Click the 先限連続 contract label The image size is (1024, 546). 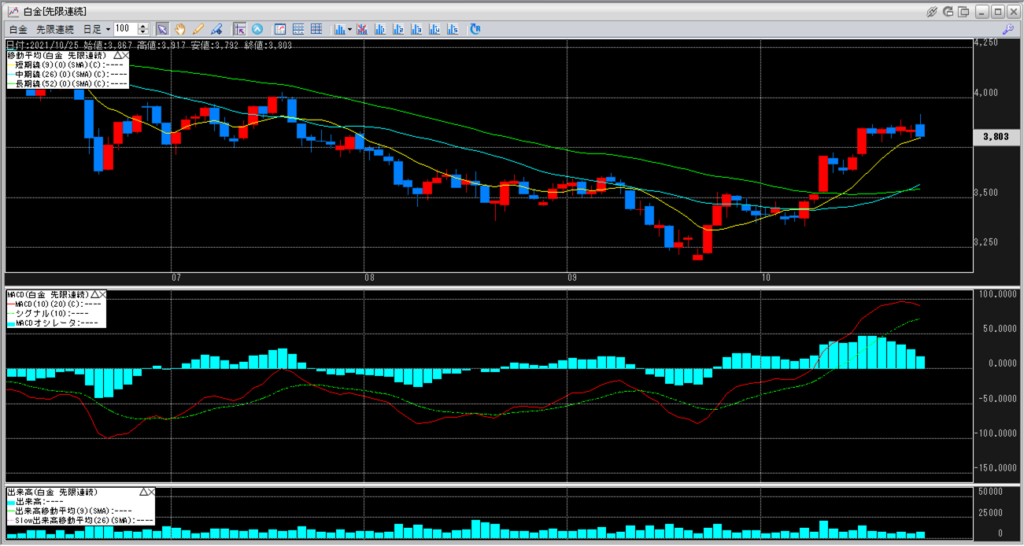pos(55,29)
